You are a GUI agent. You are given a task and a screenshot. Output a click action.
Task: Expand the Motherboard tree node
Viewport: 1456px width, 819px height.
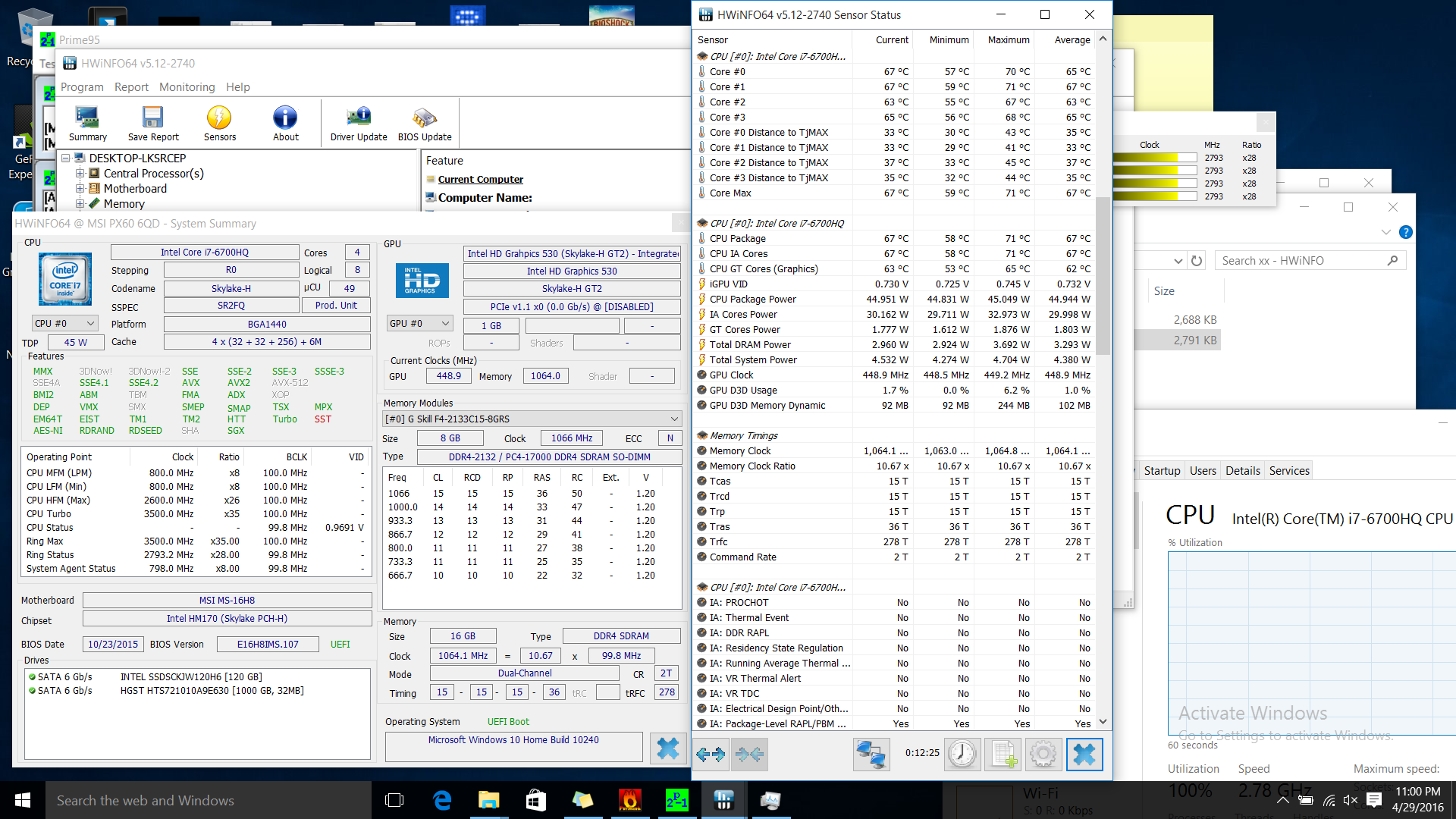pos(80,189)
